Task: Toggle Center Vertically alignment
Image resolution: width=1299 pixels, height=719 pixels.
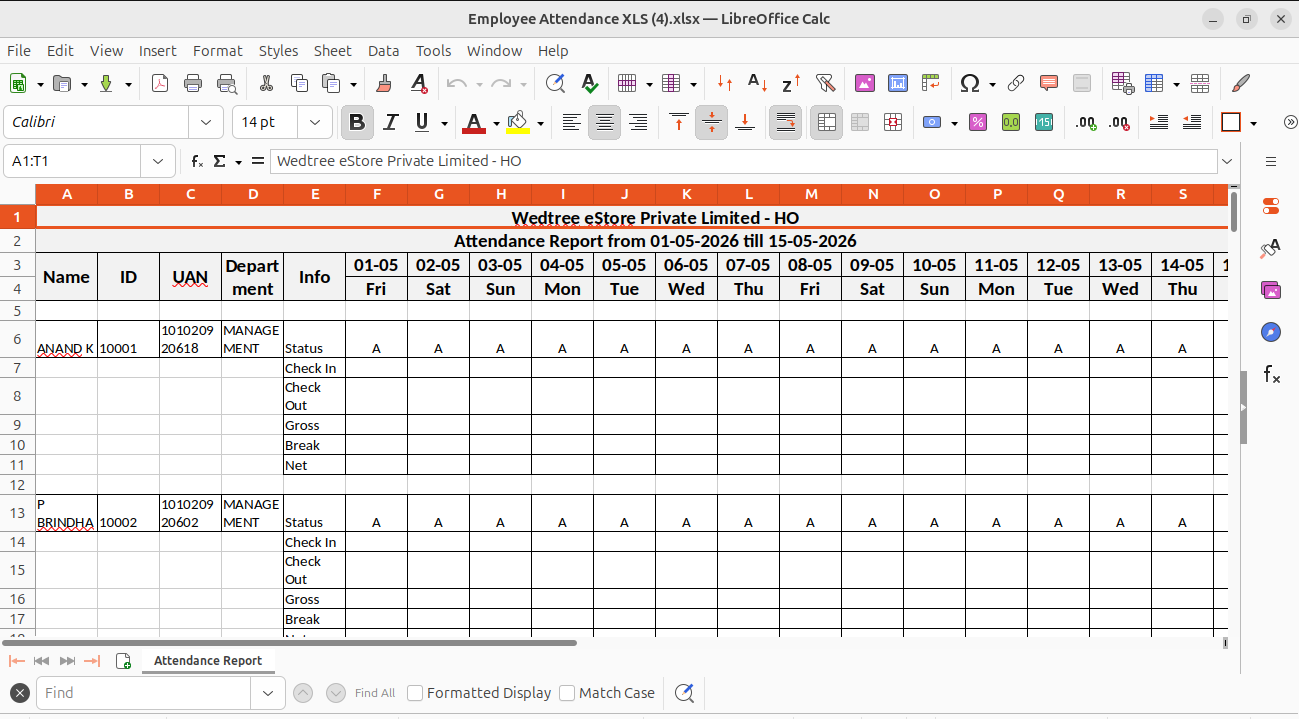Action: click(x=711, y=123)
